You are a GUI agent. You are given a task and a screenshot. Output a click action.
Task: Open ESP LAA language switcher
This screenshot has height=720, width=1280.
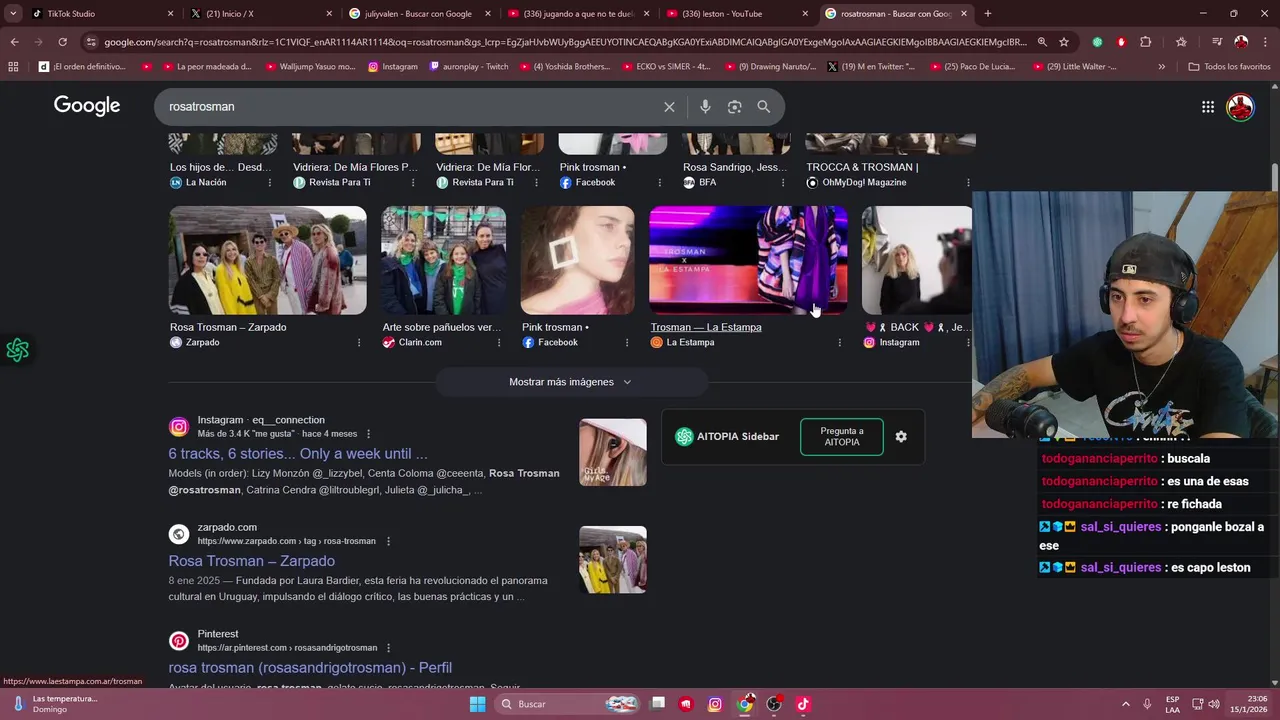1172,704
